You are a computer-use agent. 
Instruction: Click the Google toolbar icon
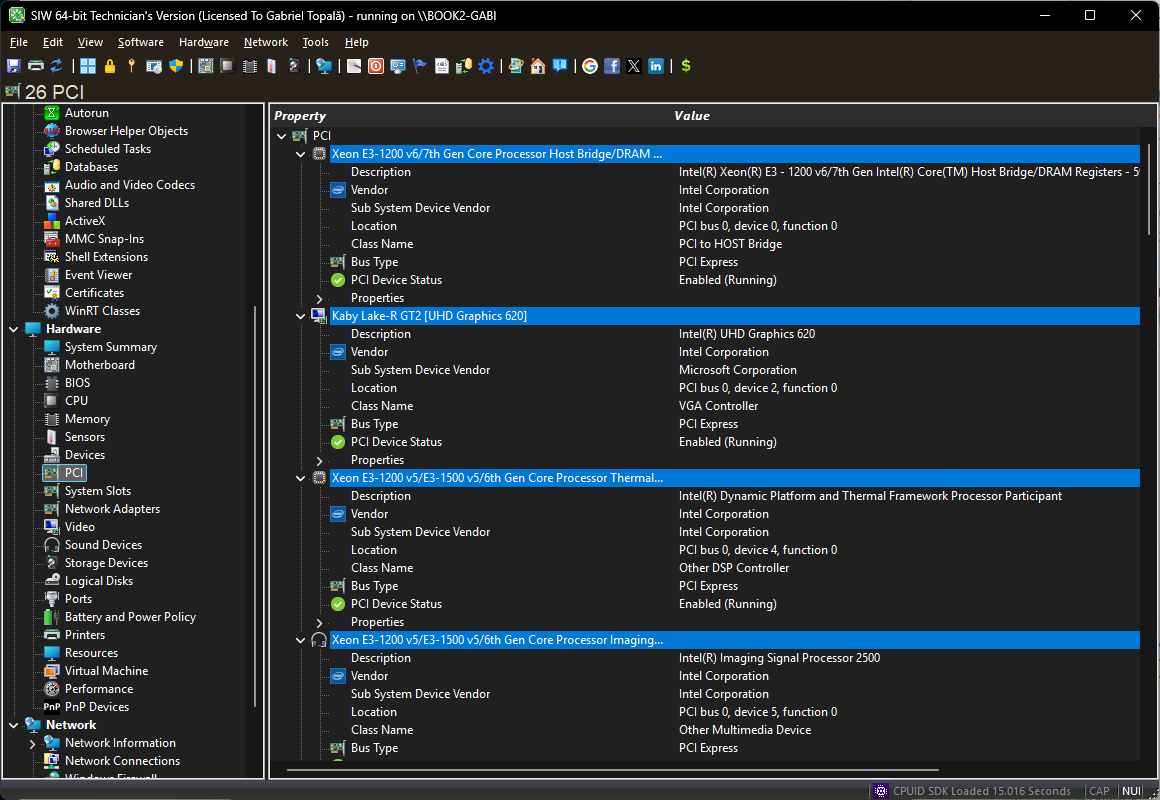590,66
